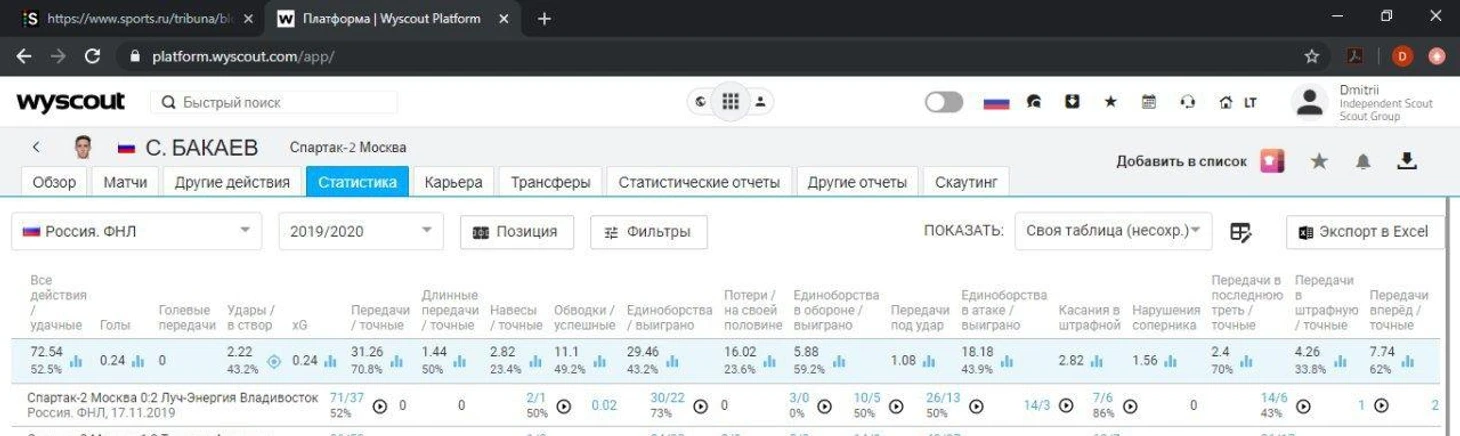Click the notification bell icon

(1363, 161)
